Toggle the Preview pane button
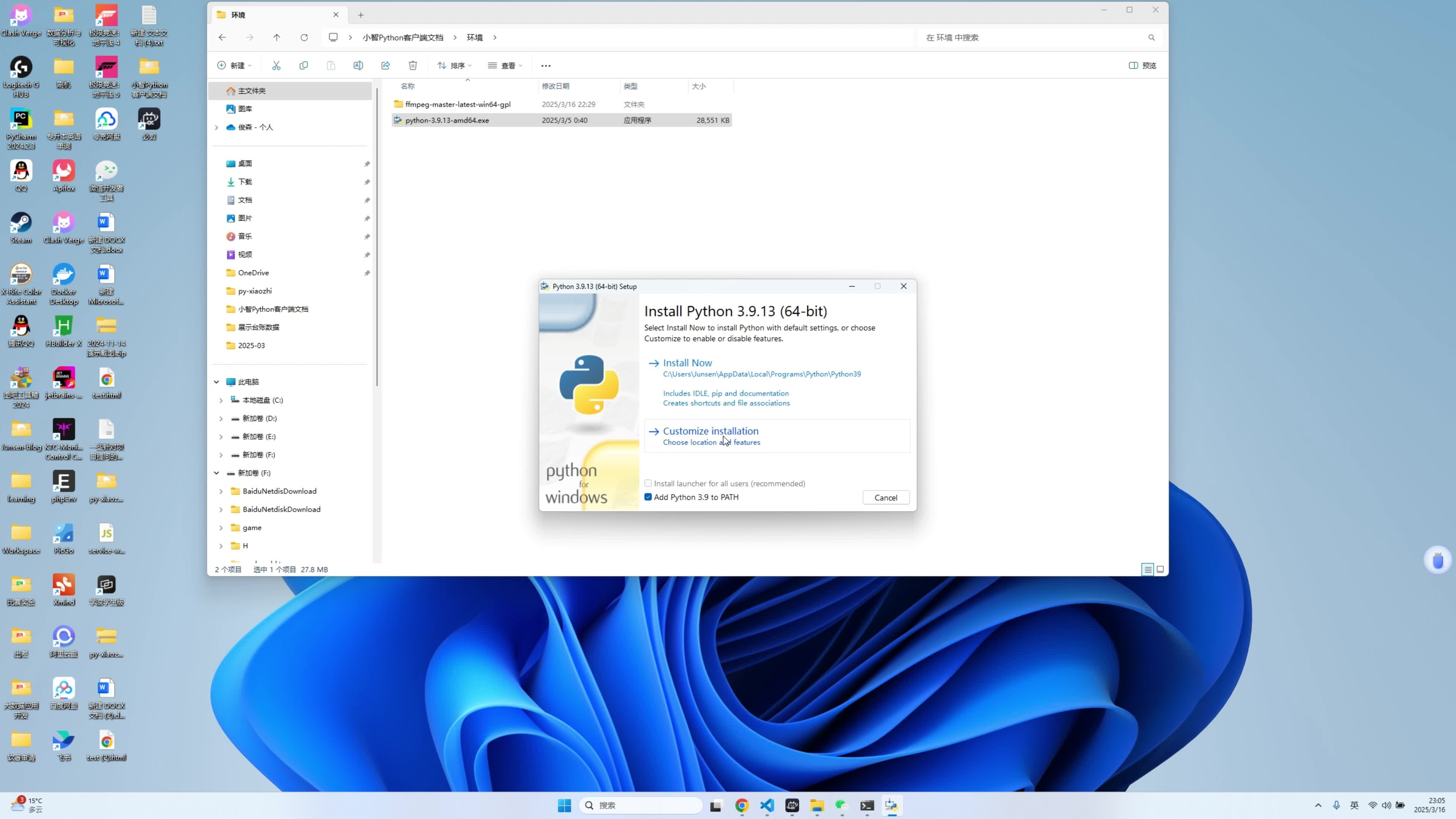This screenshot has width=1456, height=819. [1142, 66]
